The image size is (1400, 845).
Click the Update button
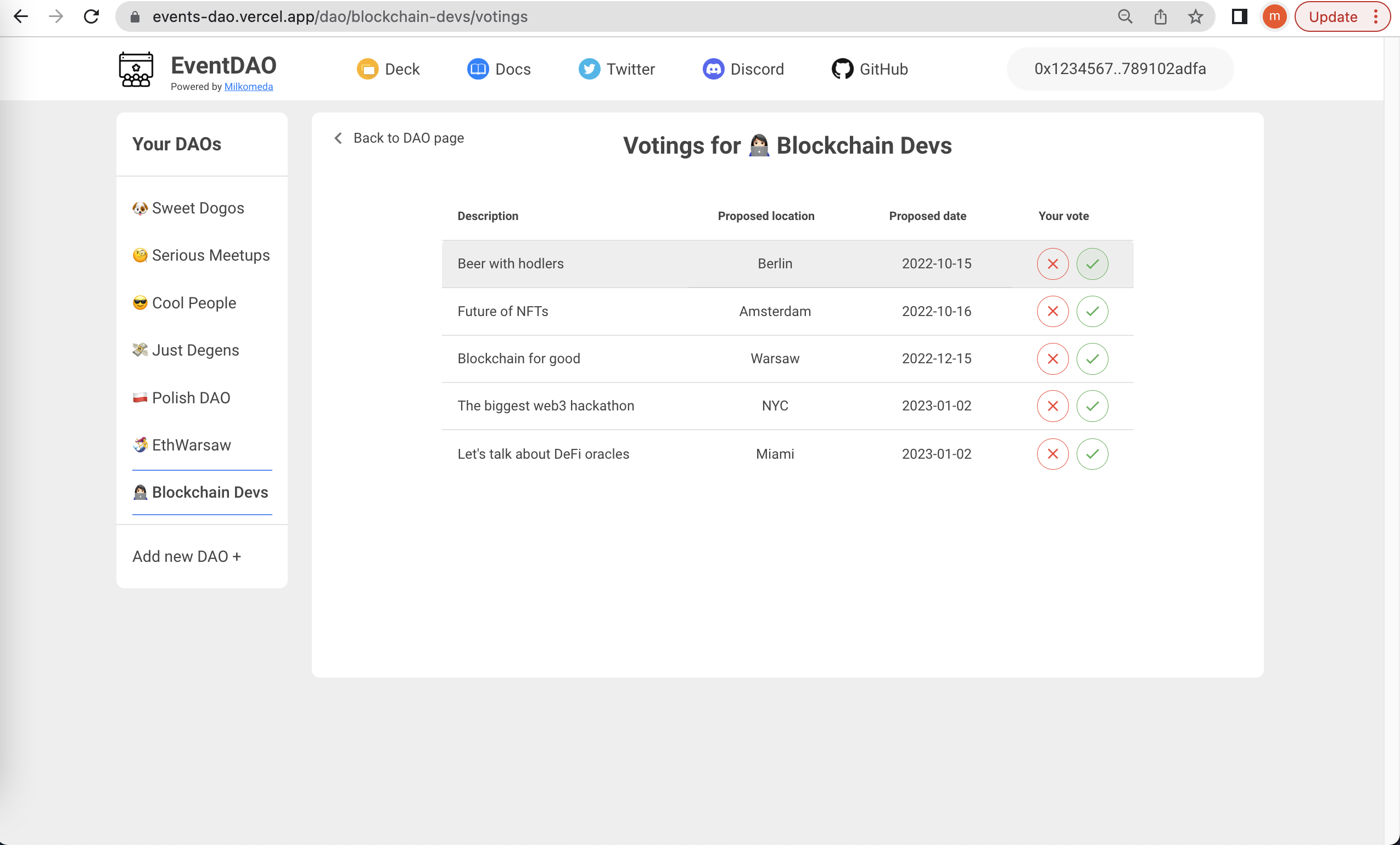coord(1332,16)
